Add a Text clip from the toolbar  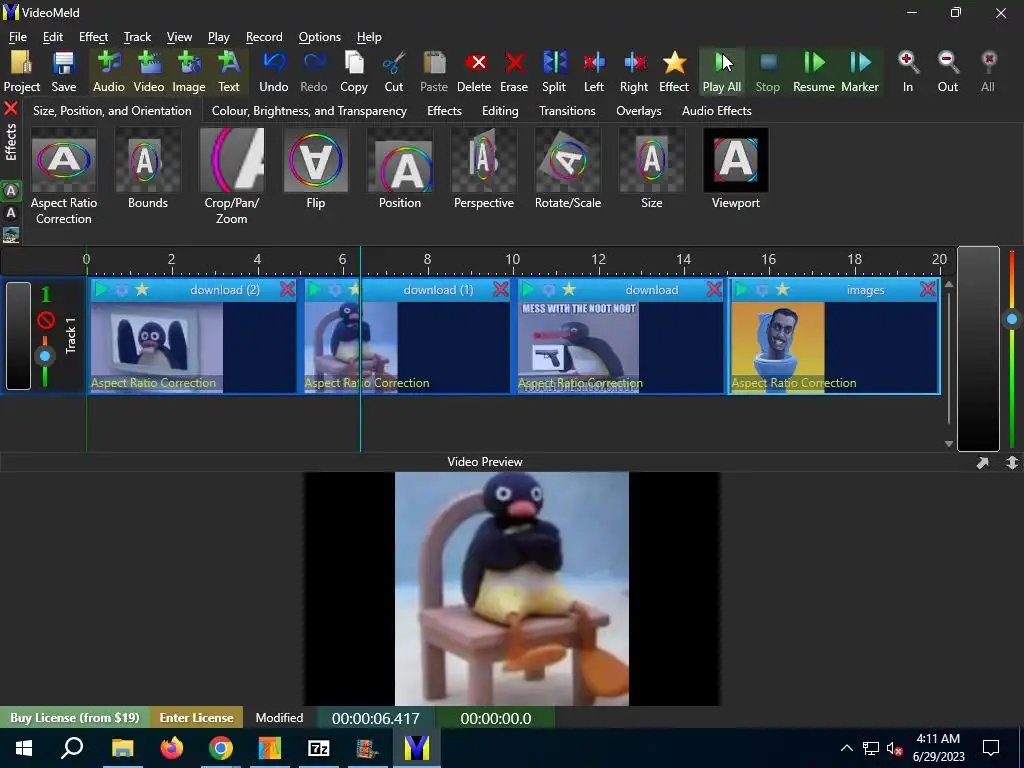pyautogui.click(x=229, y=71)
